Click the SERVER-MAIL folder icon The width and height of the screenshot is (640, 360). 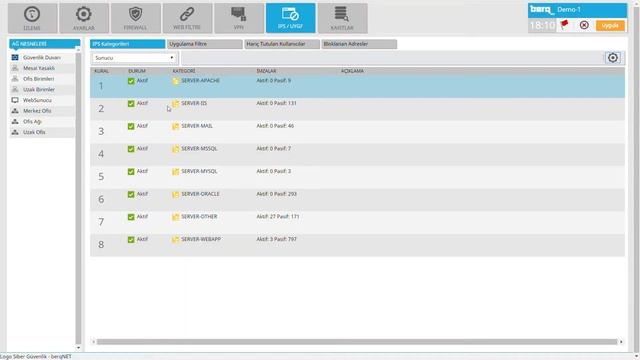pyautogui.click(x=176, y=126)
